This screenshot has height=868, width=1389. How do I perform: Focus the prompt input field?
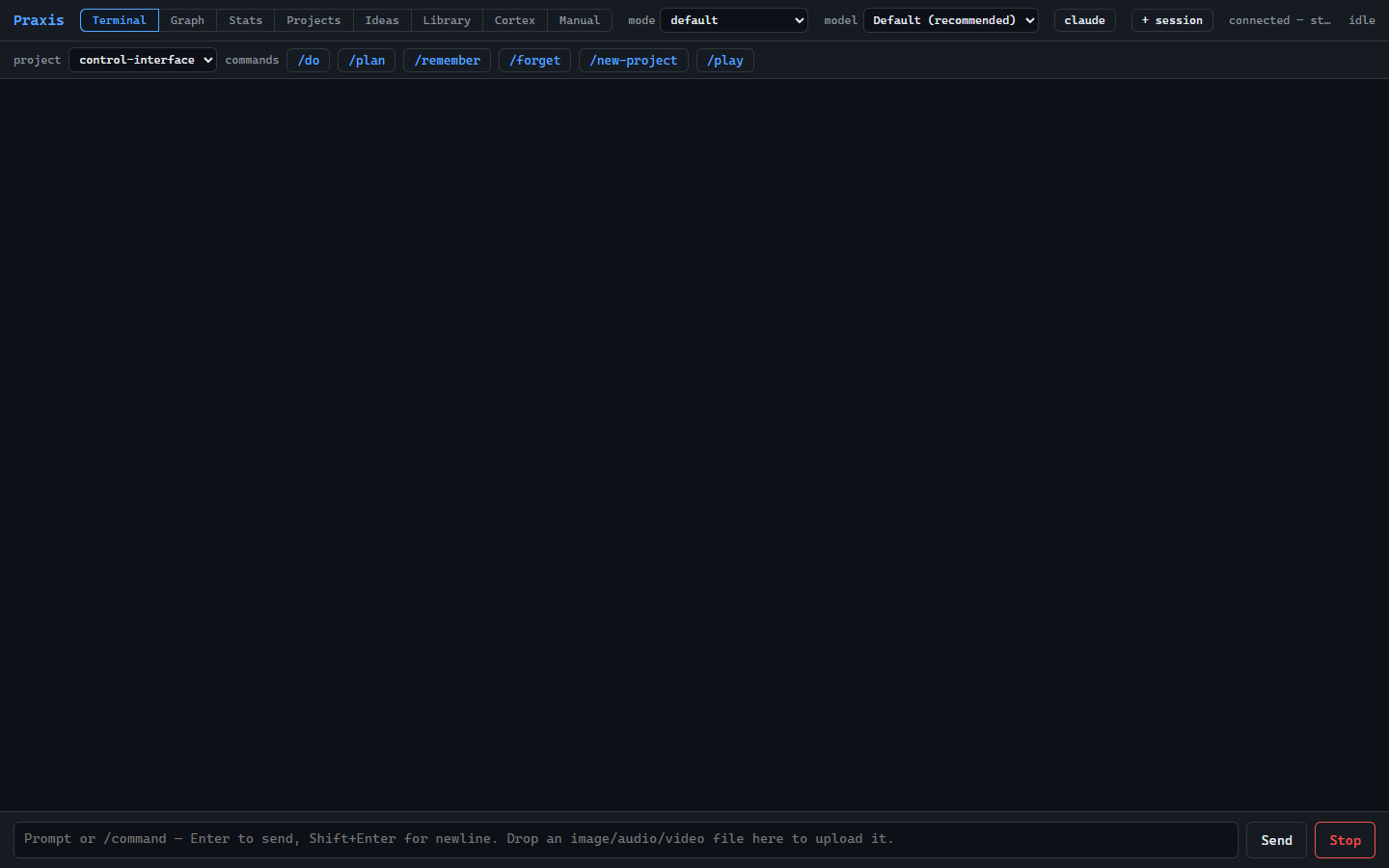626,840
